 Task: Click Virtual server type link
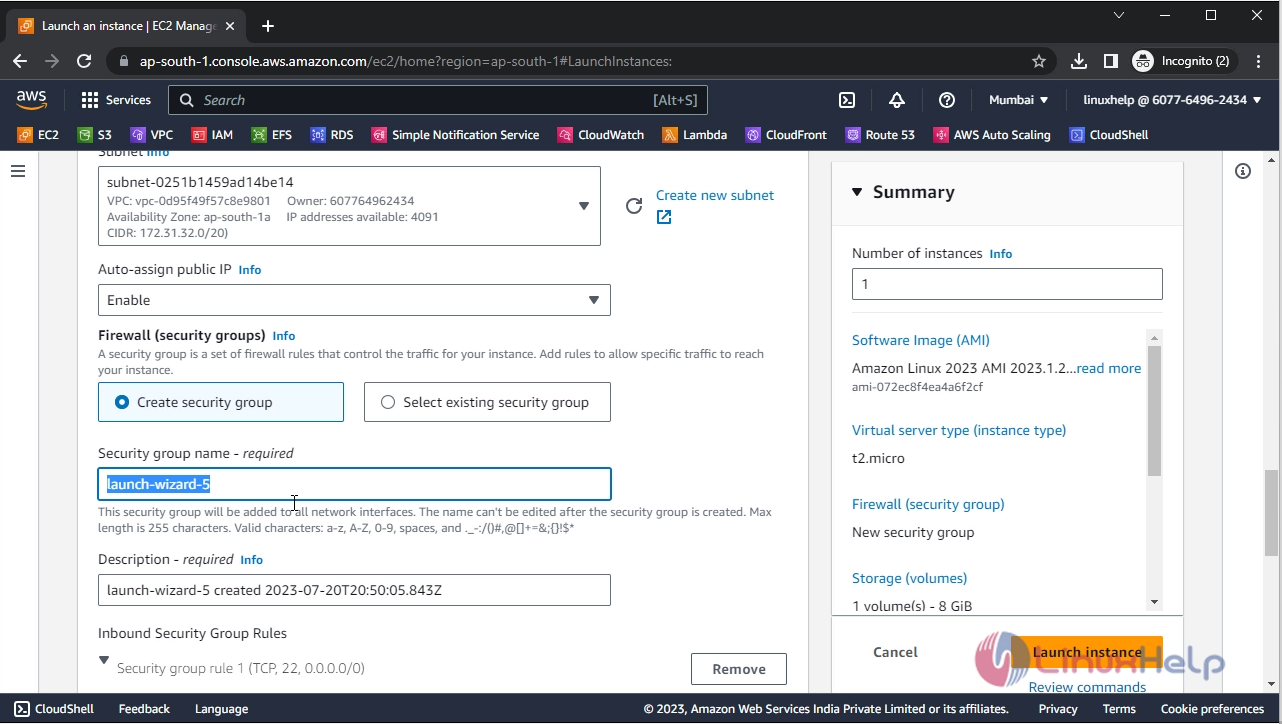(x=959, y=430)
